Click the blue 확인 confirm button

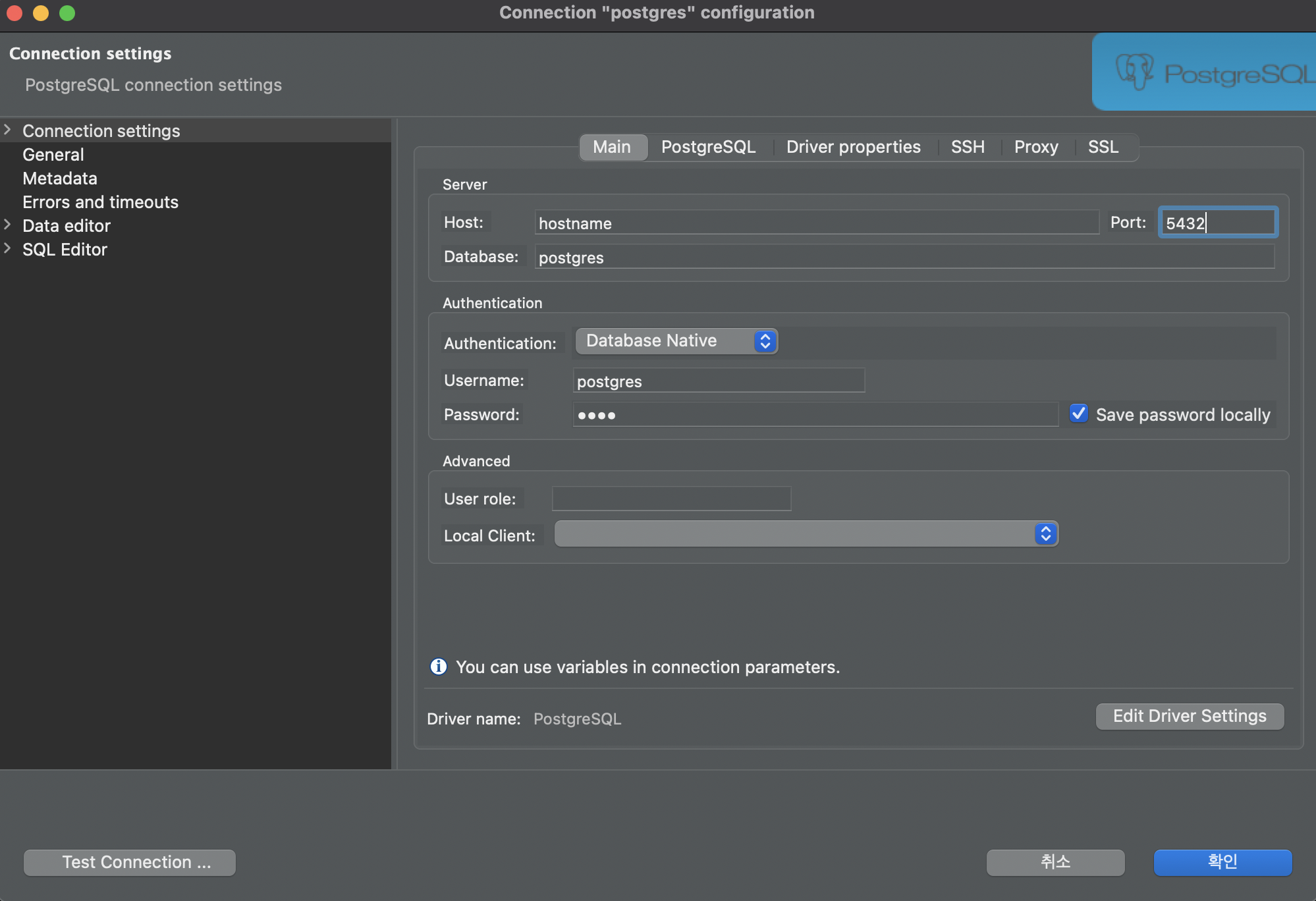click(1222, 861)
